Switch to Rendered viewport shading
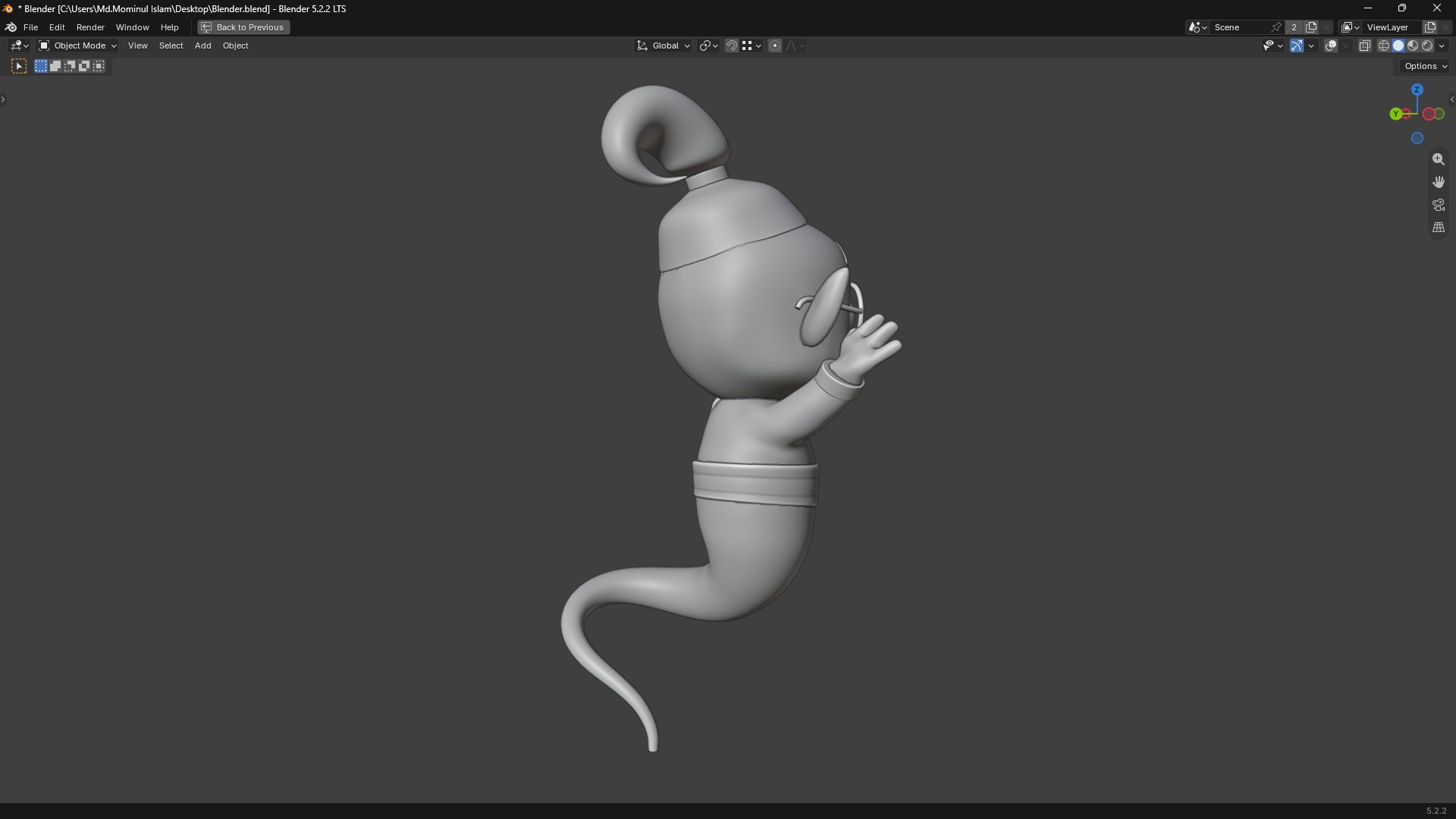This screenshot has width=1456, height=819. tap(1427, 45)
